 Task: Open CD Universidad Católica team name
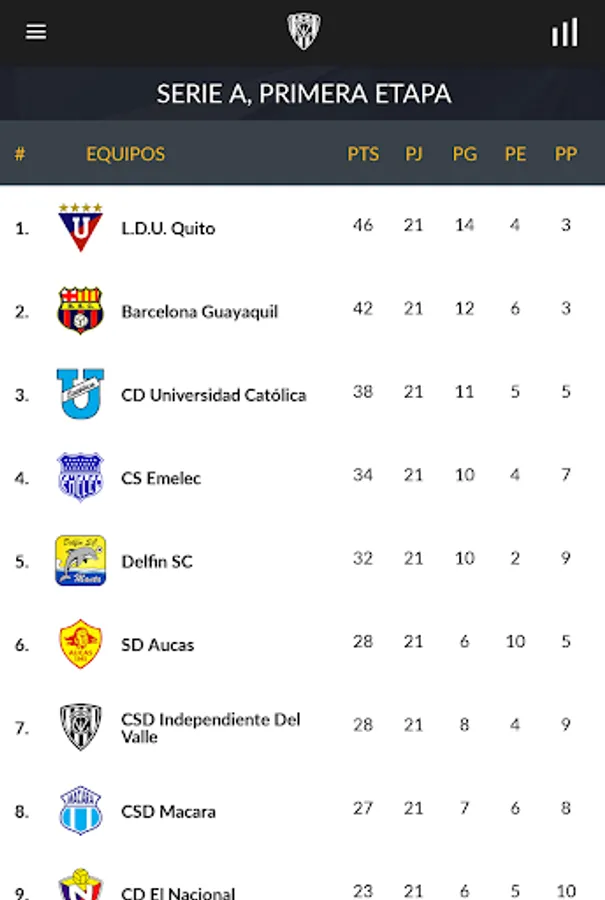[x=213, y=395]
